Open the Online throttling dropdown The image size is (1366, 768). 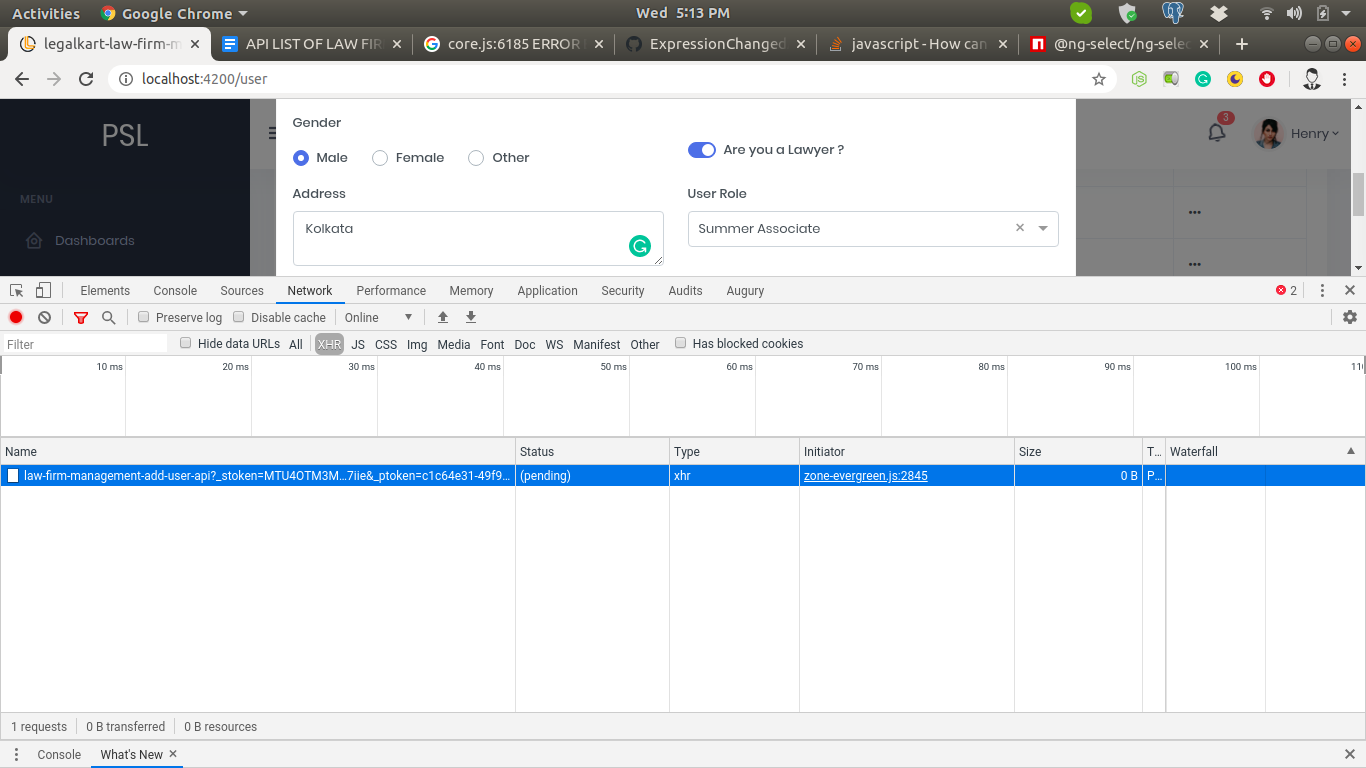[x=378, y=317]
